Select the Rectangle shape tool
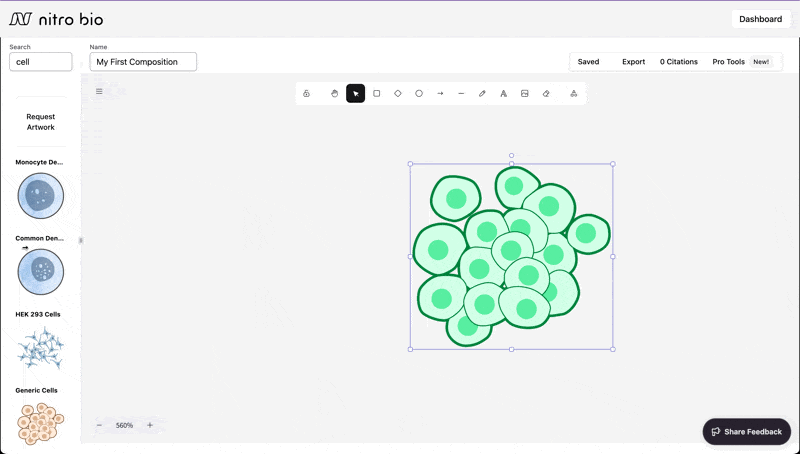This screenshot has height=454, width=800. point(377,93)
